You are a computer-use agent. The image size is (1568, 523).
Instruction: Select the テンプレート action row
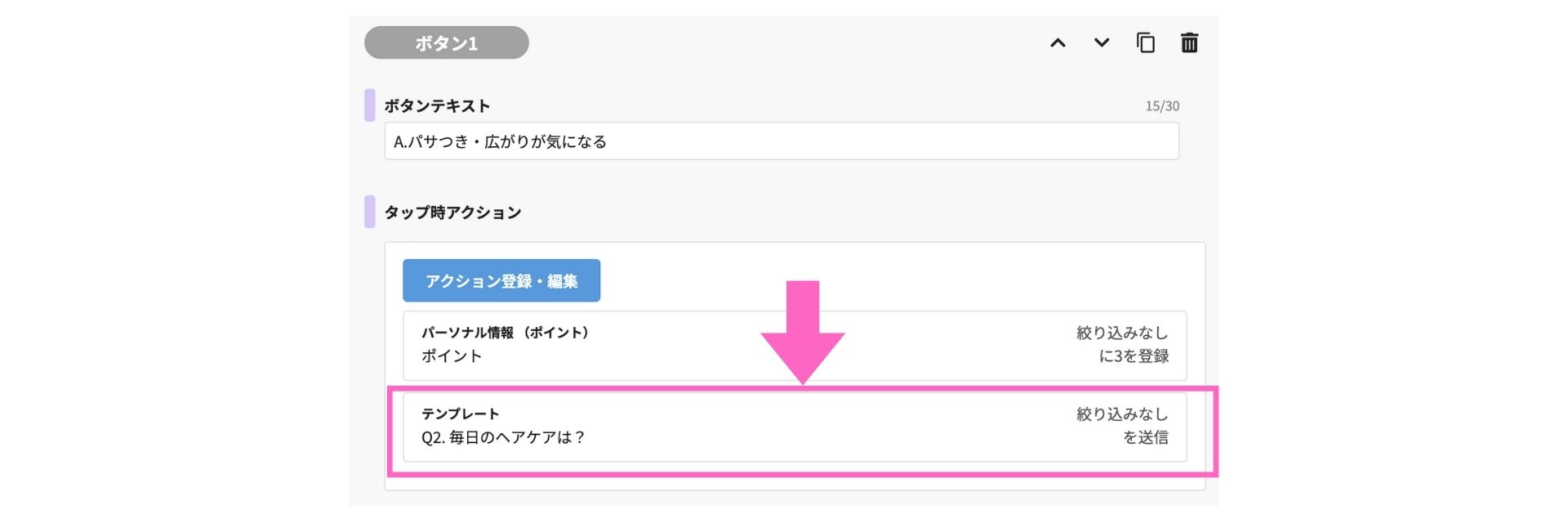click(795, 427)
